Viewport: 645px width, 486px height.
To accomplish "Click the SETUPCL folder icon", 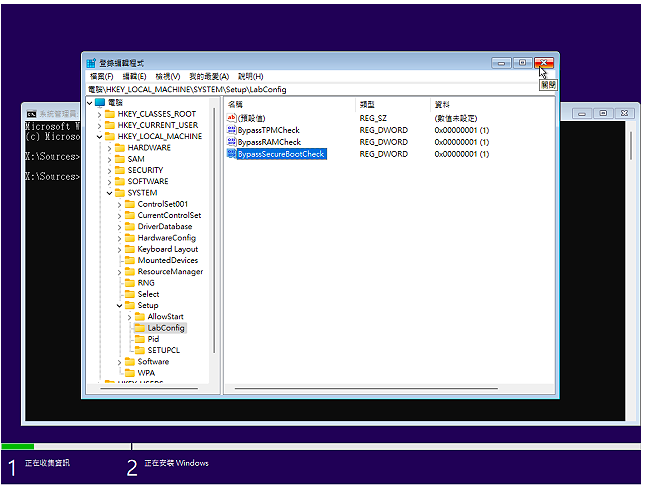I will pos(140,350).
